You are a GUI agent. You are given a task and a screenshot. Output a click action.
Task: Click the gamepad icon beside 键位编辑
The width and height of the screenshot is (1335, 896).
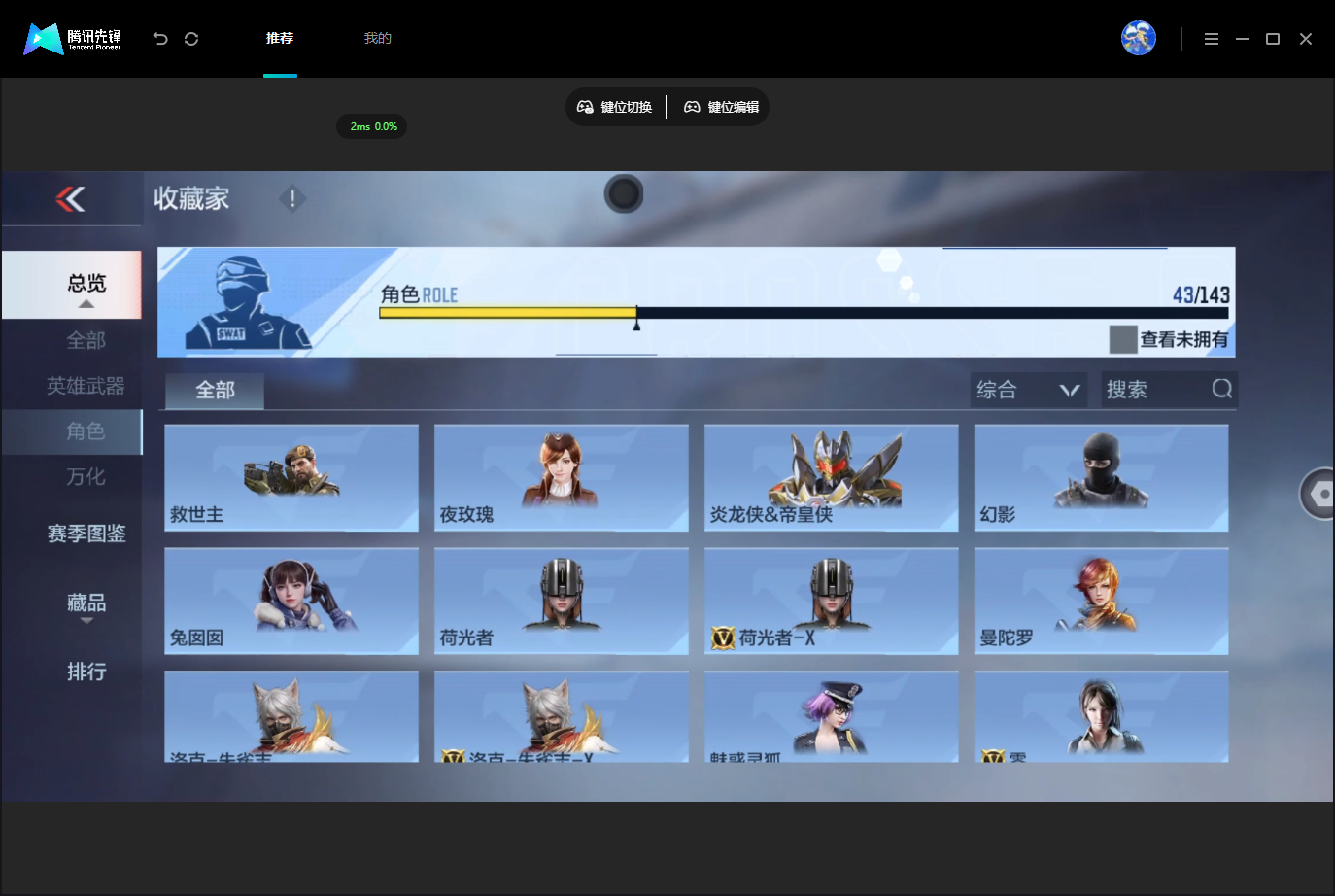pos(692,107)
